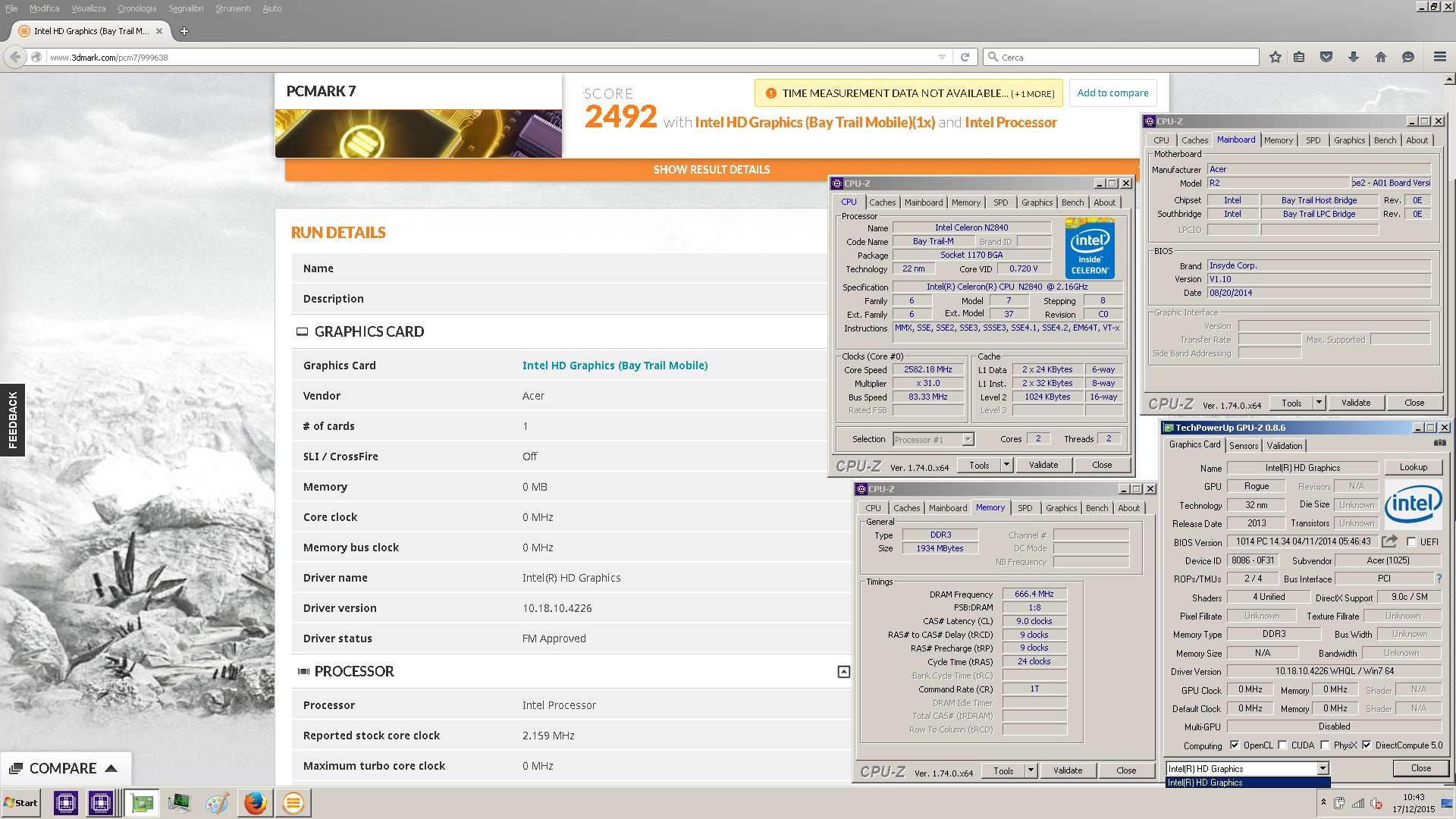Reload the page with the refresh icon
The width and height of the screenshot is (1456, 819).
tap(965, 57)
